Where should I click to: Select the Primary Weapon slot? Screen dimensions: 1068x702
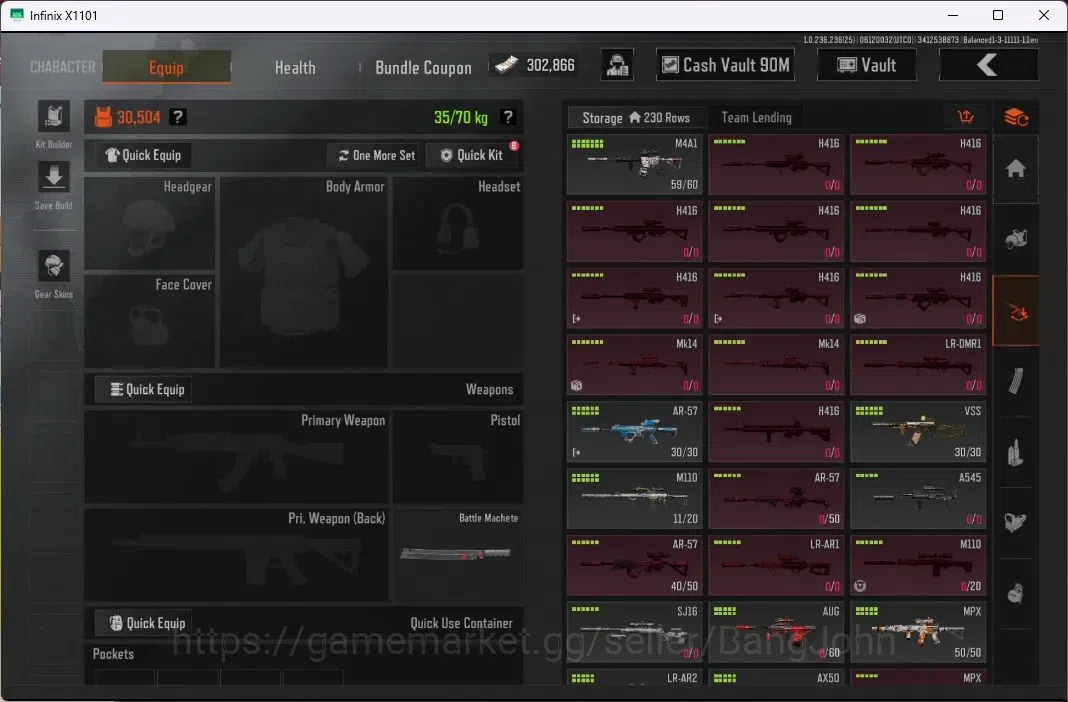[x=236, y=457]
